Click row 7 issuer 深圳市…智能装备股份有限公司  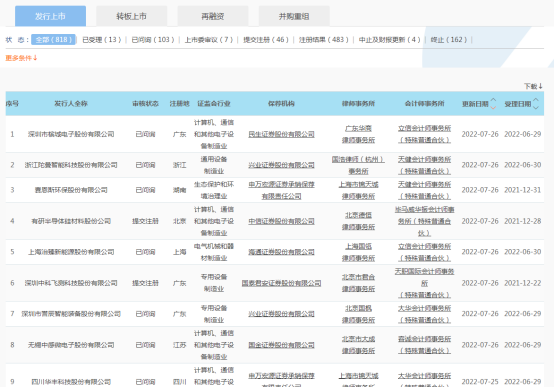point(71,314)
